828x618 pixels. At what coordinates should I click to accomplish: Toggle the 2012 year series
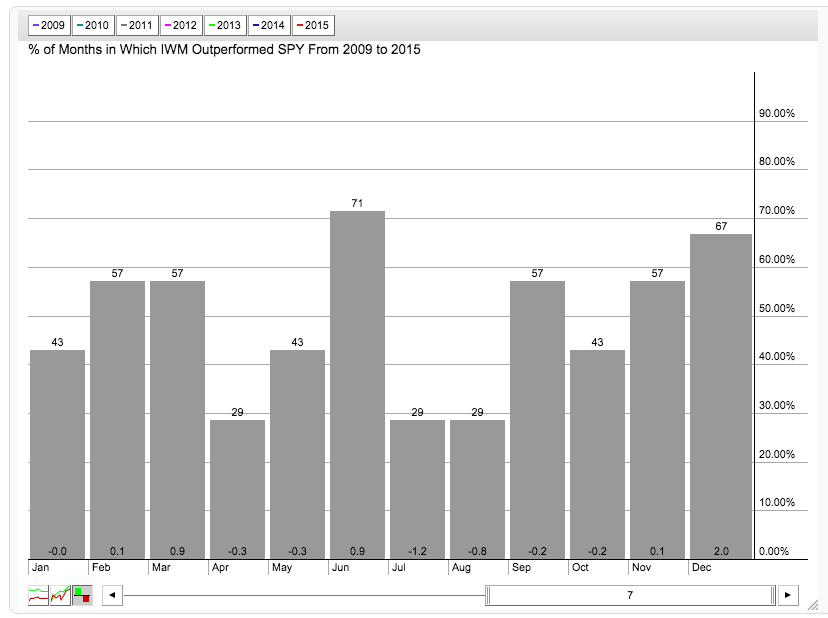click(x=181, y=25)
